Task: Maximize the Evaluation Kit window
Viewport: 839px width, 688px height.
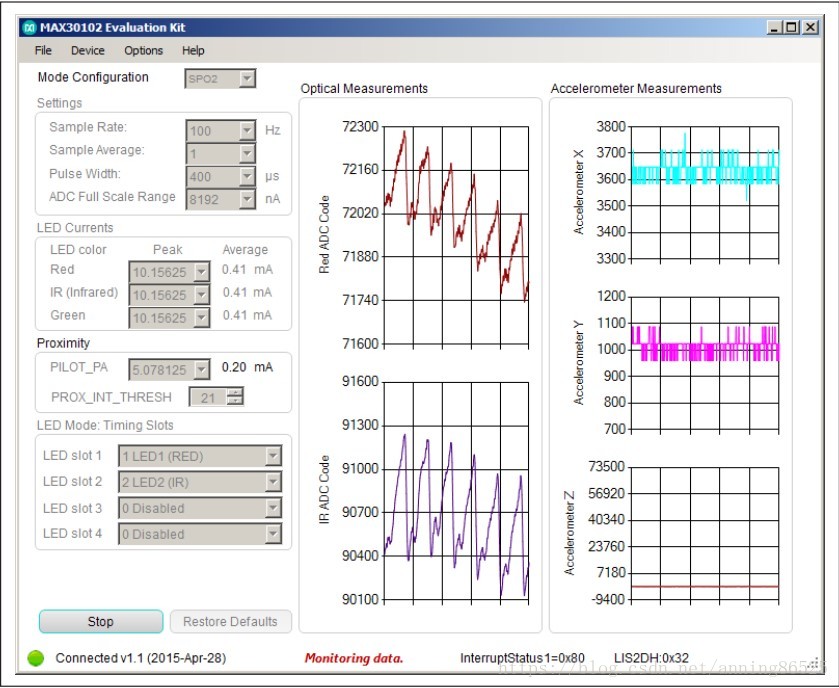Action: coord(792,27)
